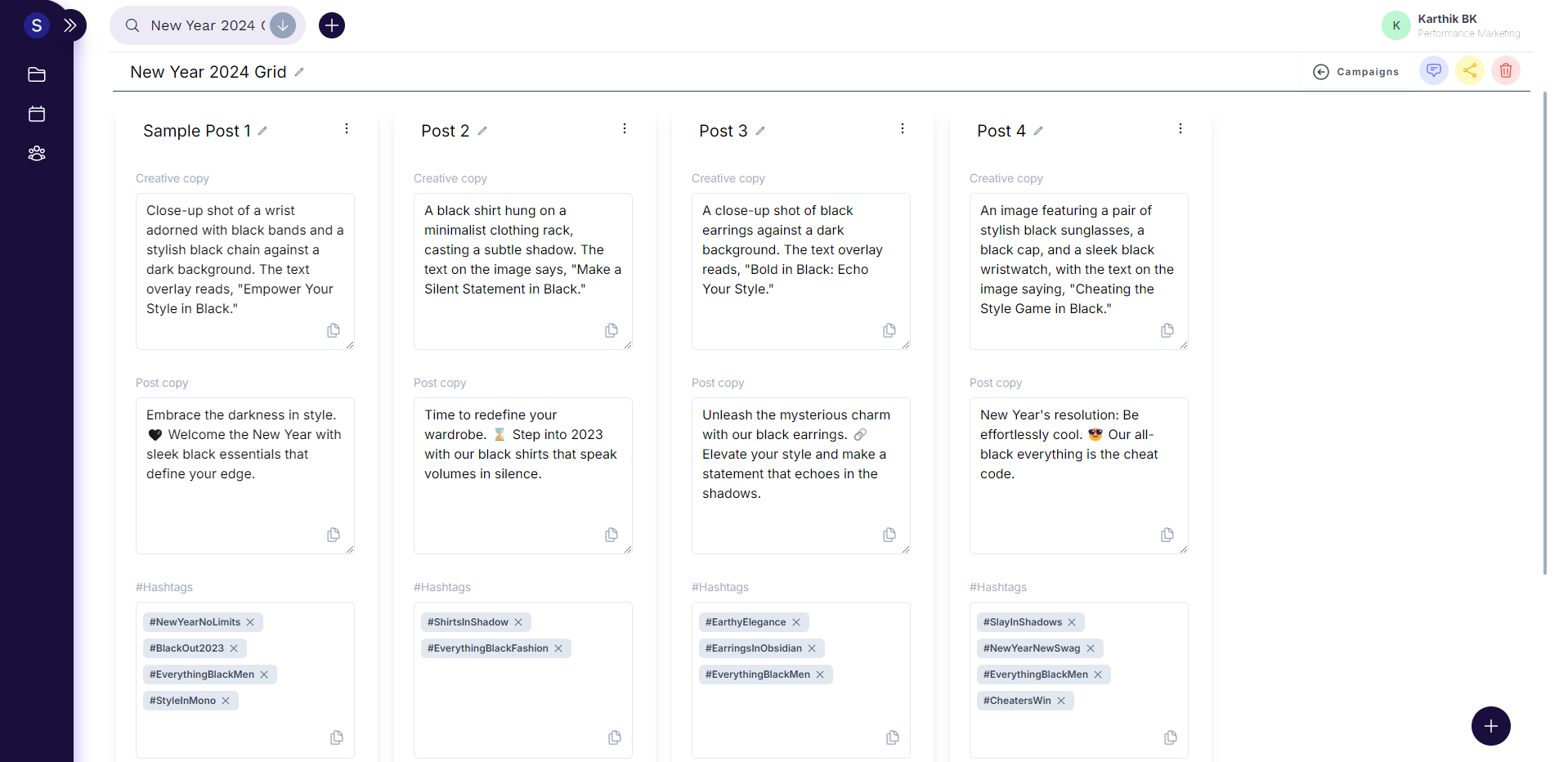Copy Post 2 creative copy
This screenshot has height=762, width=1568.
[612, 330]
